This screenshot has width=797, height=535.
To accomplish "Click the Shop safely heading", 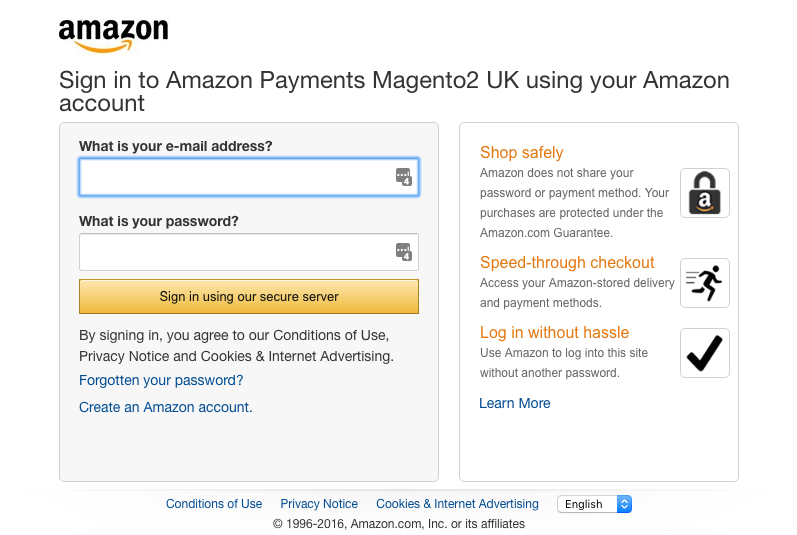I will (x=522, y=153).
